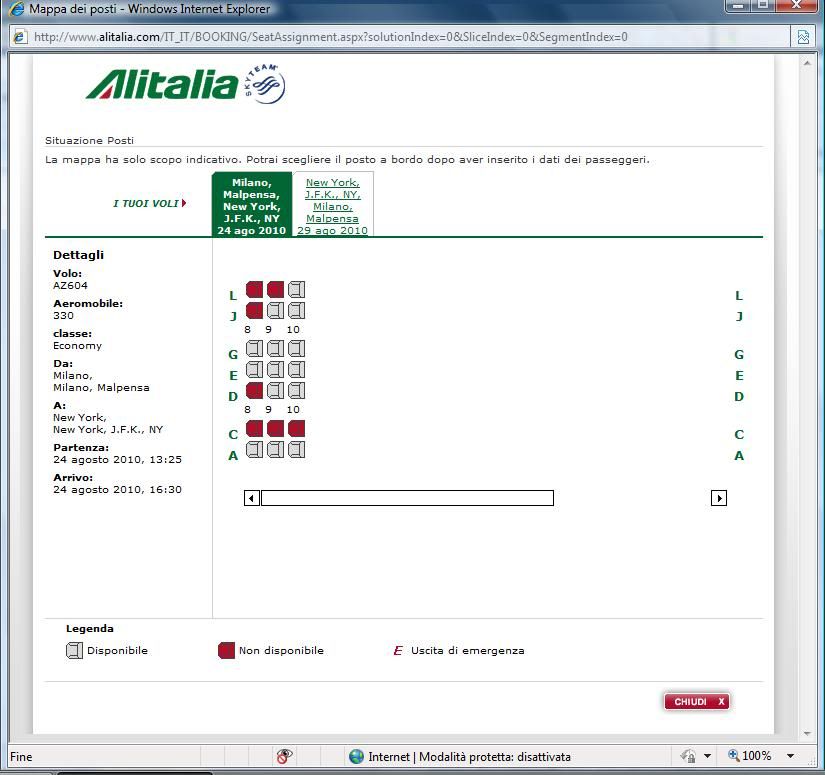The image size is (825, 775).
Task: Click the Disponibile legend seat icon
Action: pyautogui.click(x=74, y=651)
